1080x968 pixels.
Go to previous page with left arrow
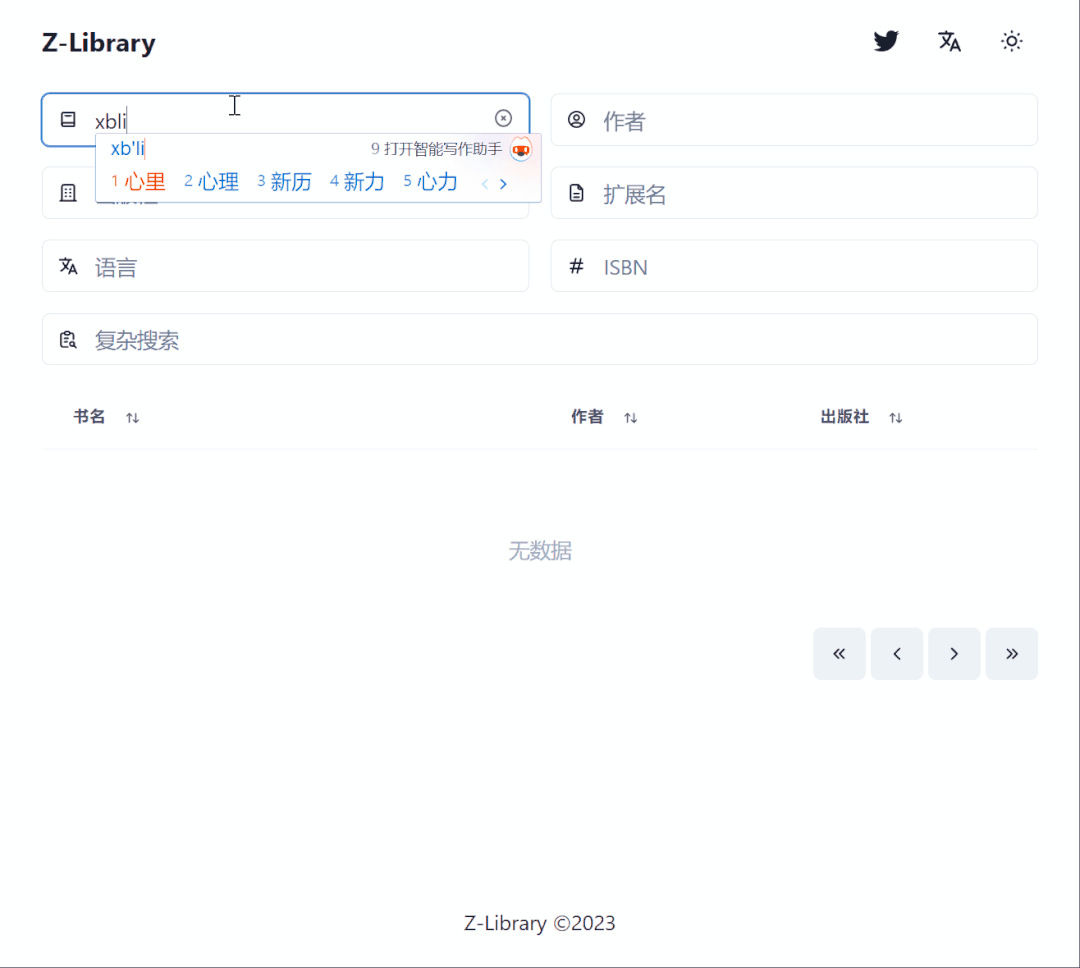[897, 654]
